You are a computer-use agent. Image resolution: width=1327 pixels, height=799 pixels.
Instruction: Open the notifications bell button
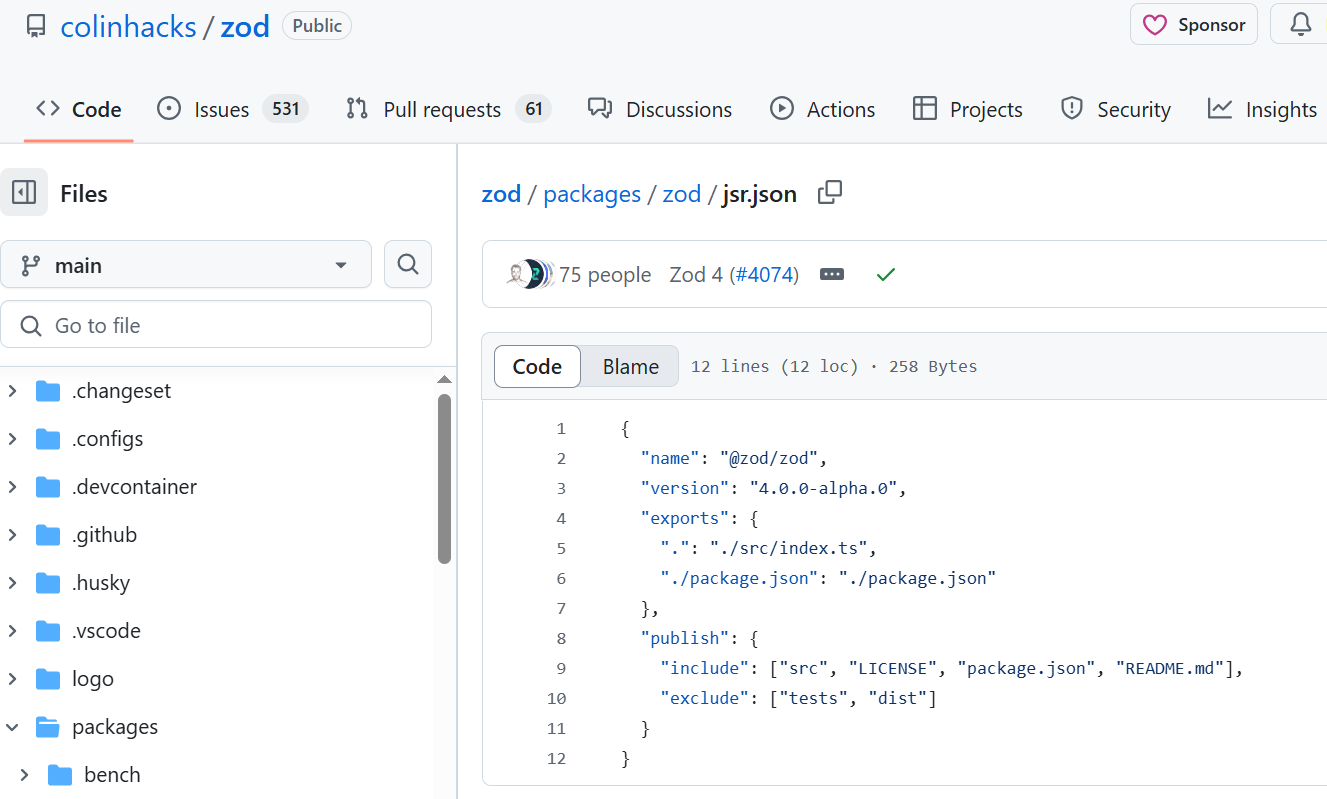point(1299,25)
